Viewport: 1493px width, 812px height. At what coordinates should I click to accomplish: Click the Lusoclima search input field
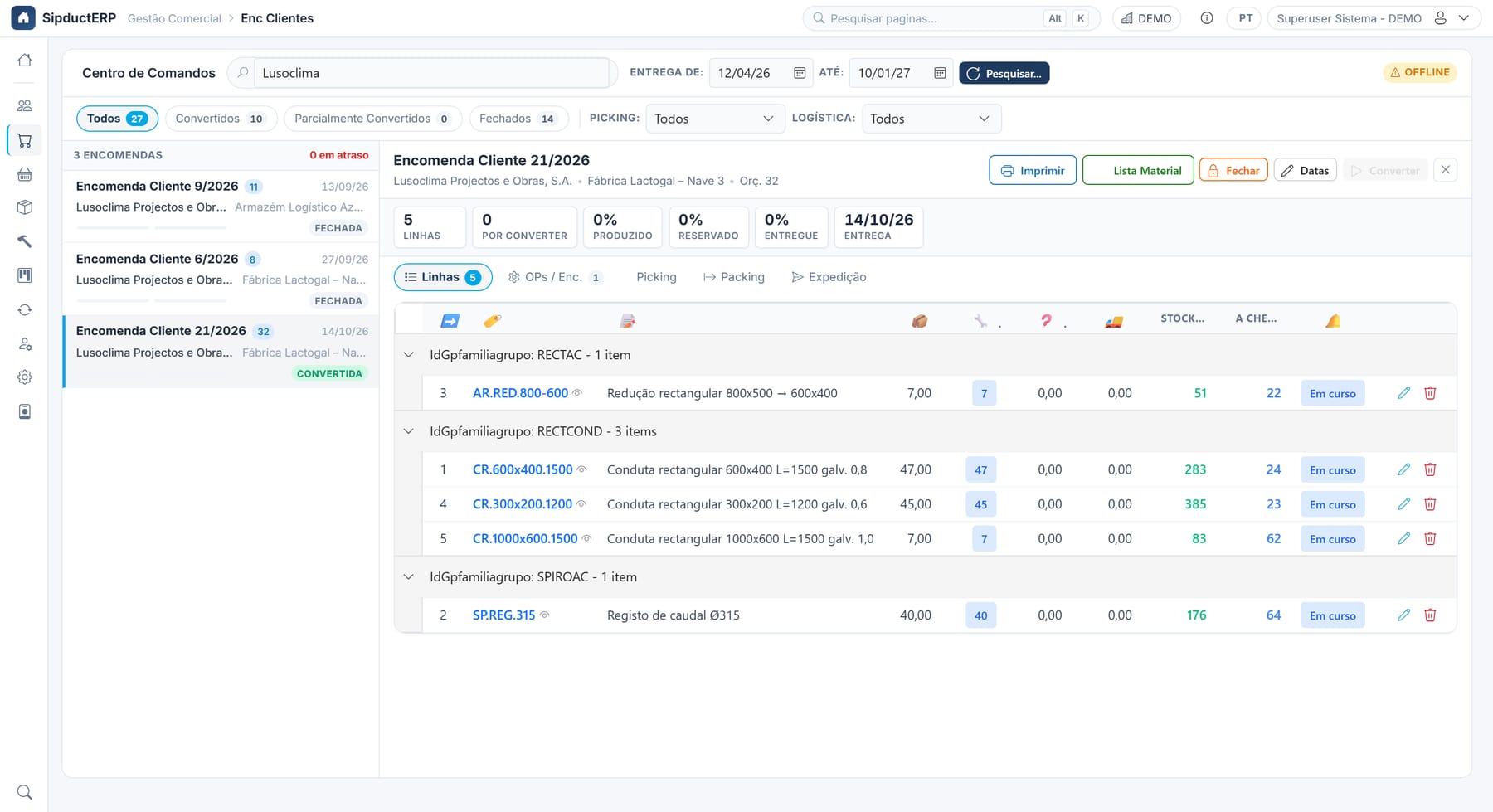pos(431,73)
